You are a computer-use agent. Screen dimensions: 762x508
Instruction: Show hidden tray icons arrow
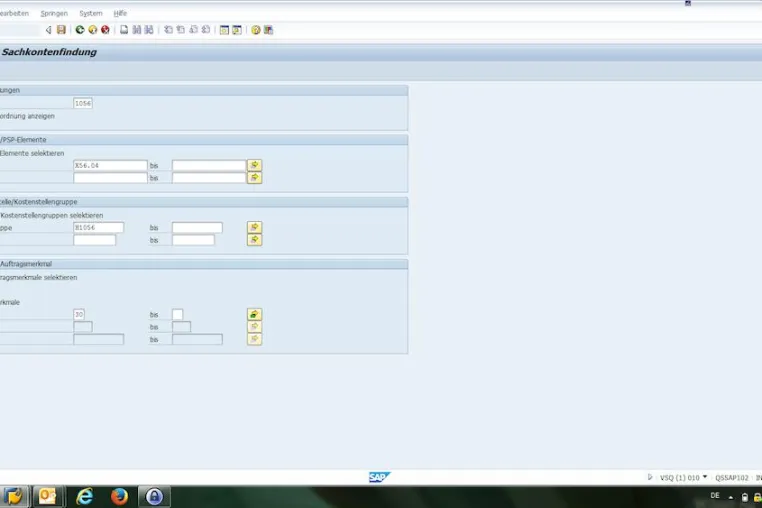coord(730,497)
